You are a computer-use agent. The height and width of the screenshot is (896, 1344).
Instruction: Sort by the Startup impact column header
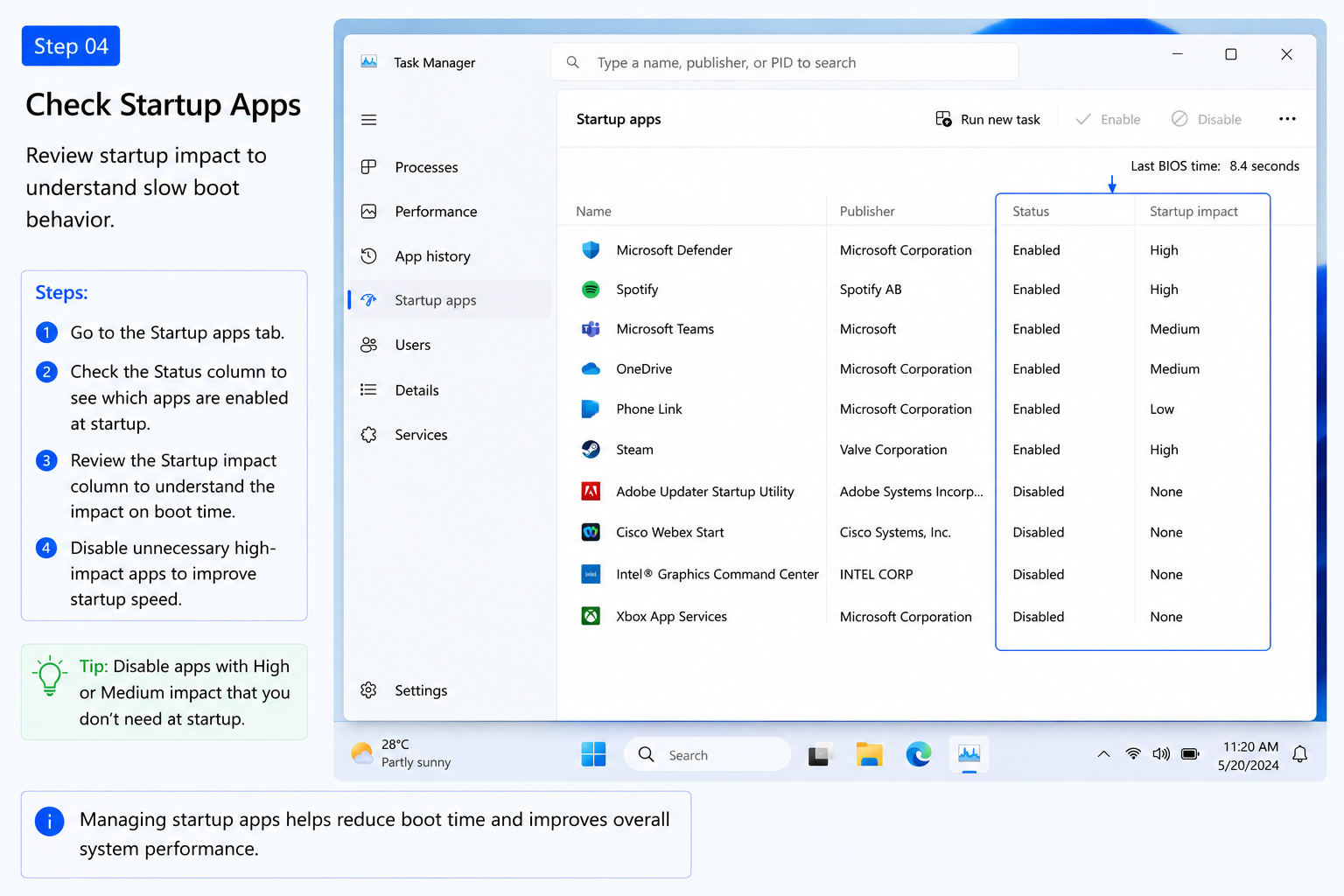click(1193, 211)
